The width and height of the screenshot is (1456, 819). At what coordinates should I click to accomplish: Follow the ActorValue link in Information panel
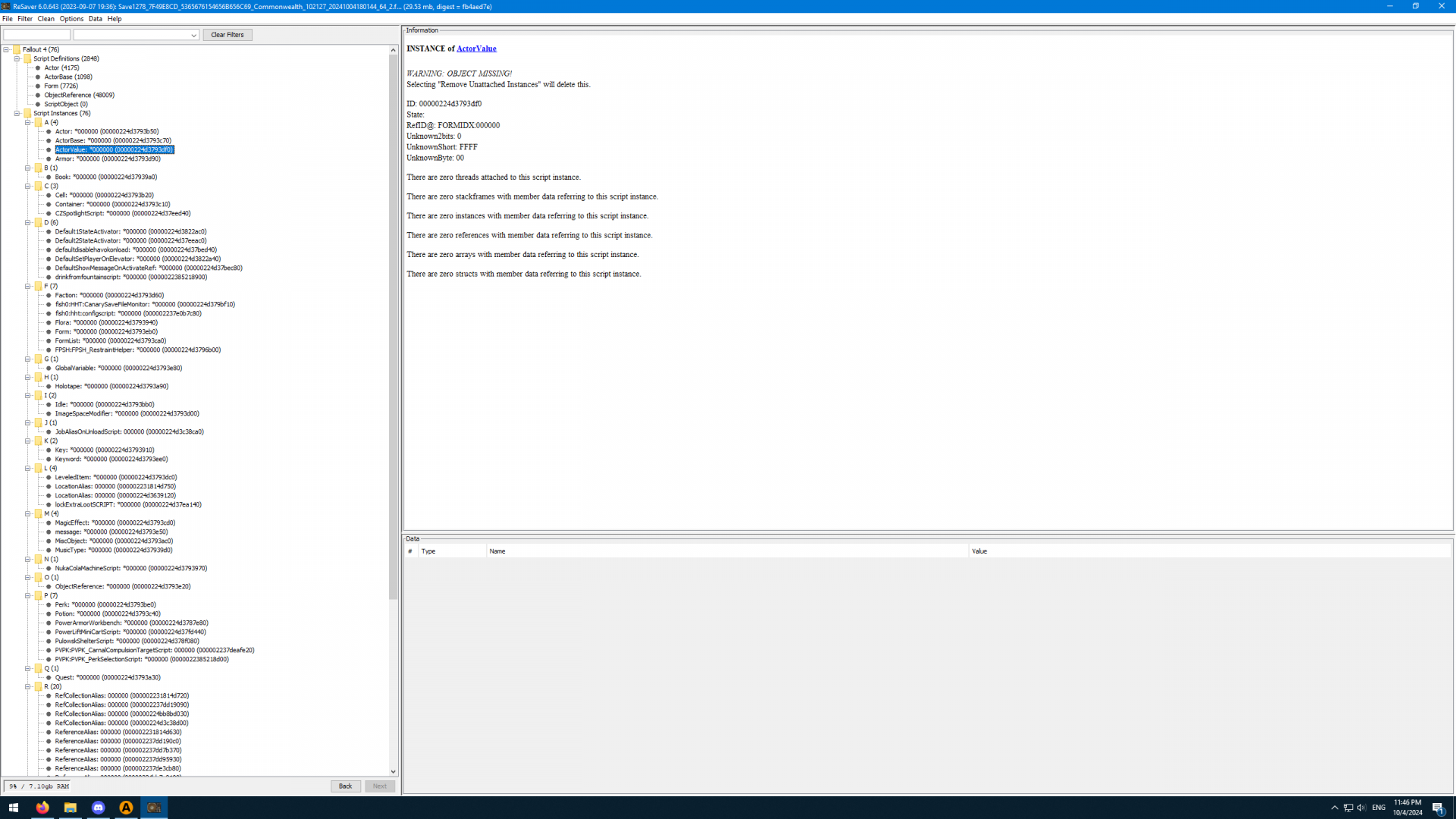pos(476,49)
